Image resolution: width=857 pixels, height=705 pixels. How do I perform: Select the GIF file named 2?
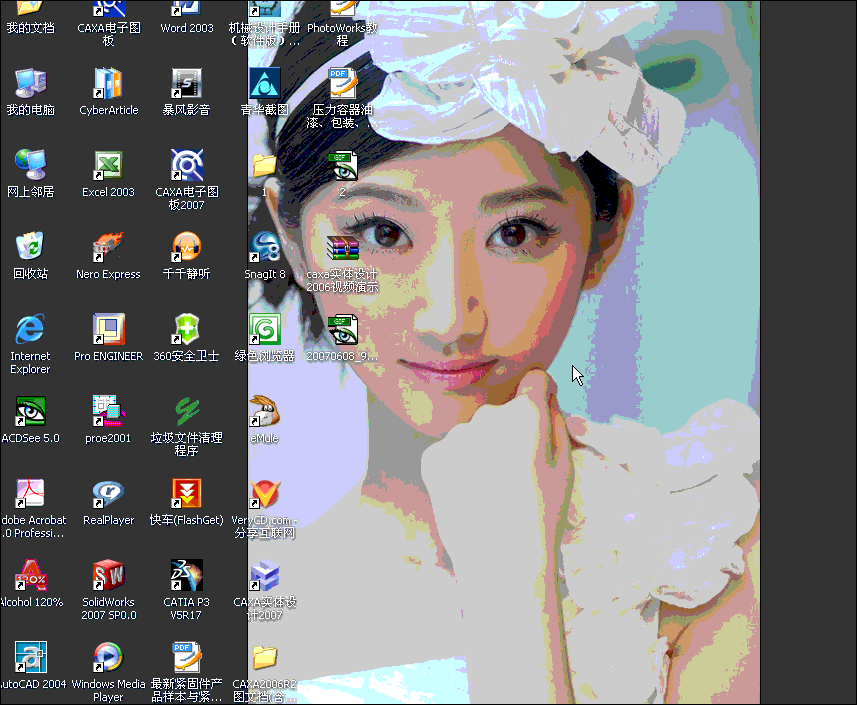click(x=343, y=165)
